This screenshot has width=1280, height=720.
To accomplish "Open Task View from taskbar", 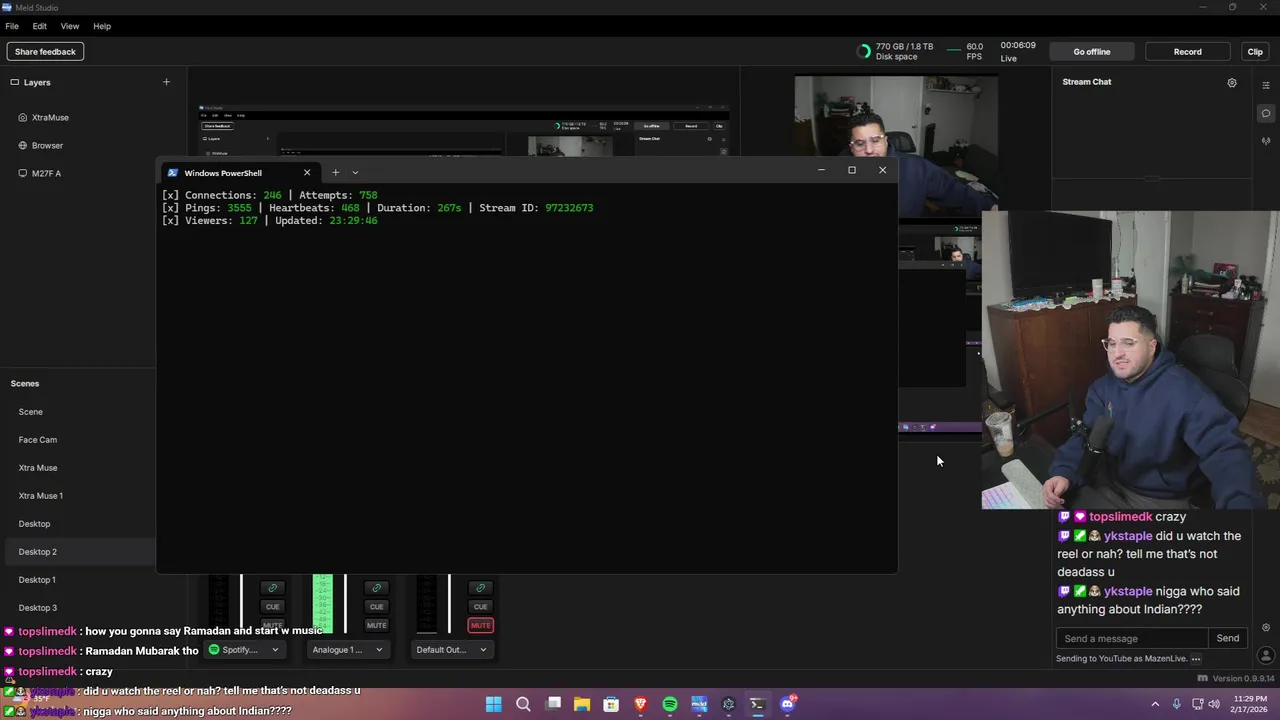I will point(553,704).
